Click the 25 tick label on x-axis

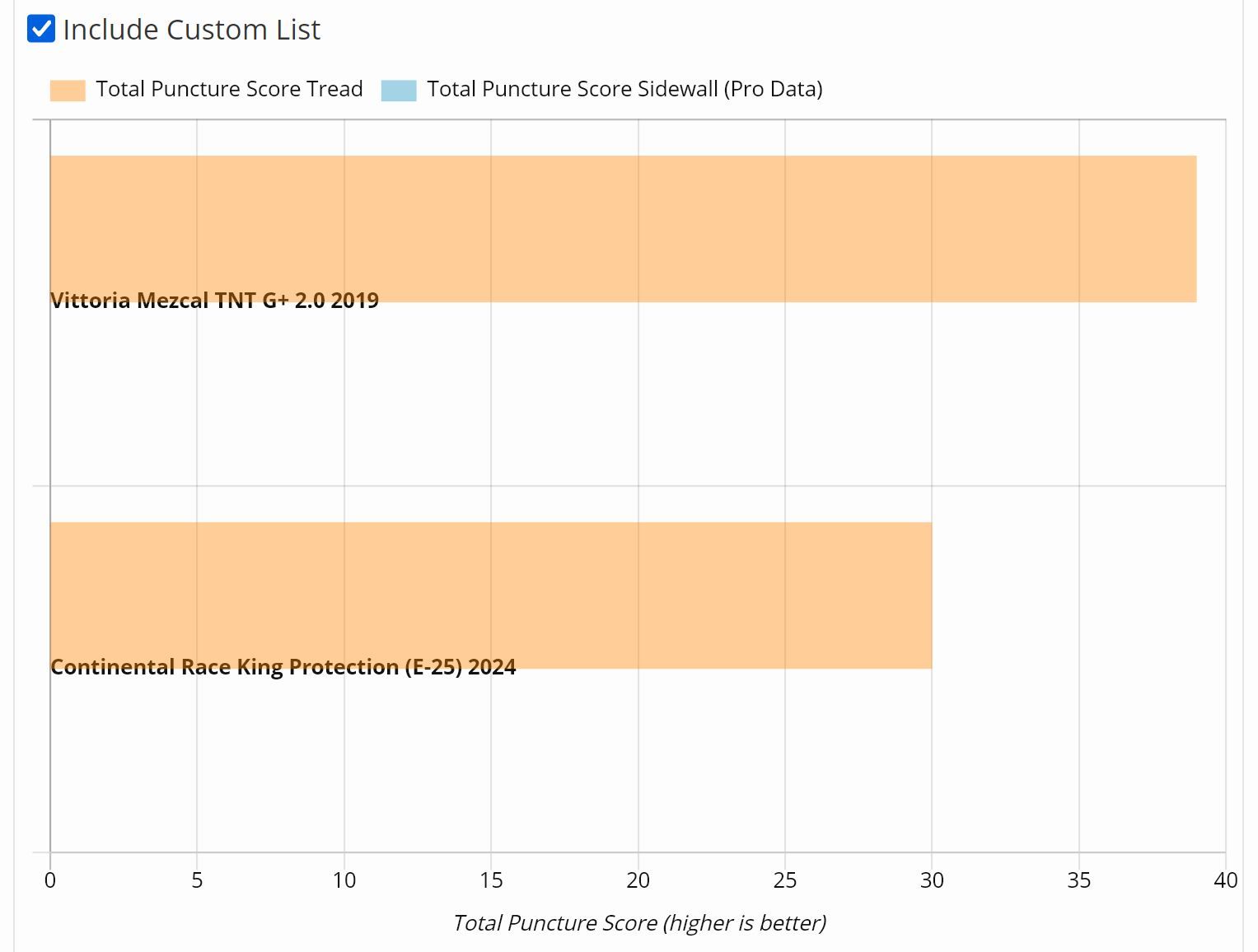[x=785, y=880]
